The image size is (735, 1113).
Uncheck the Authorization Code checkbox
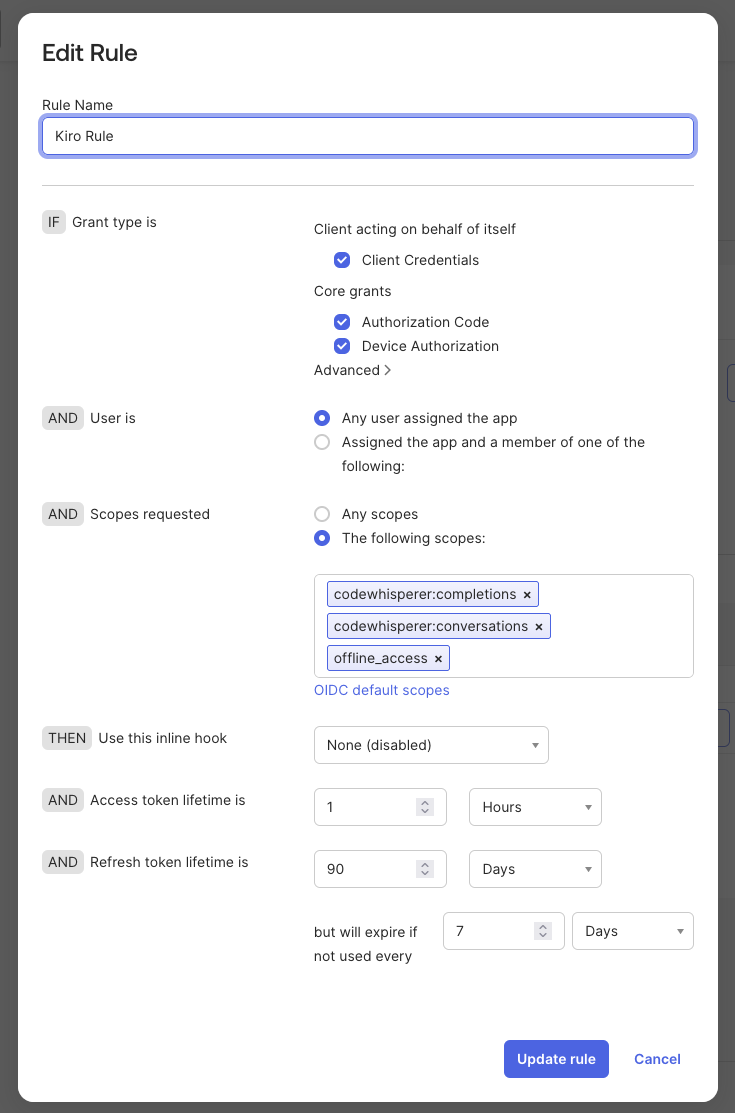coord(342,322)
